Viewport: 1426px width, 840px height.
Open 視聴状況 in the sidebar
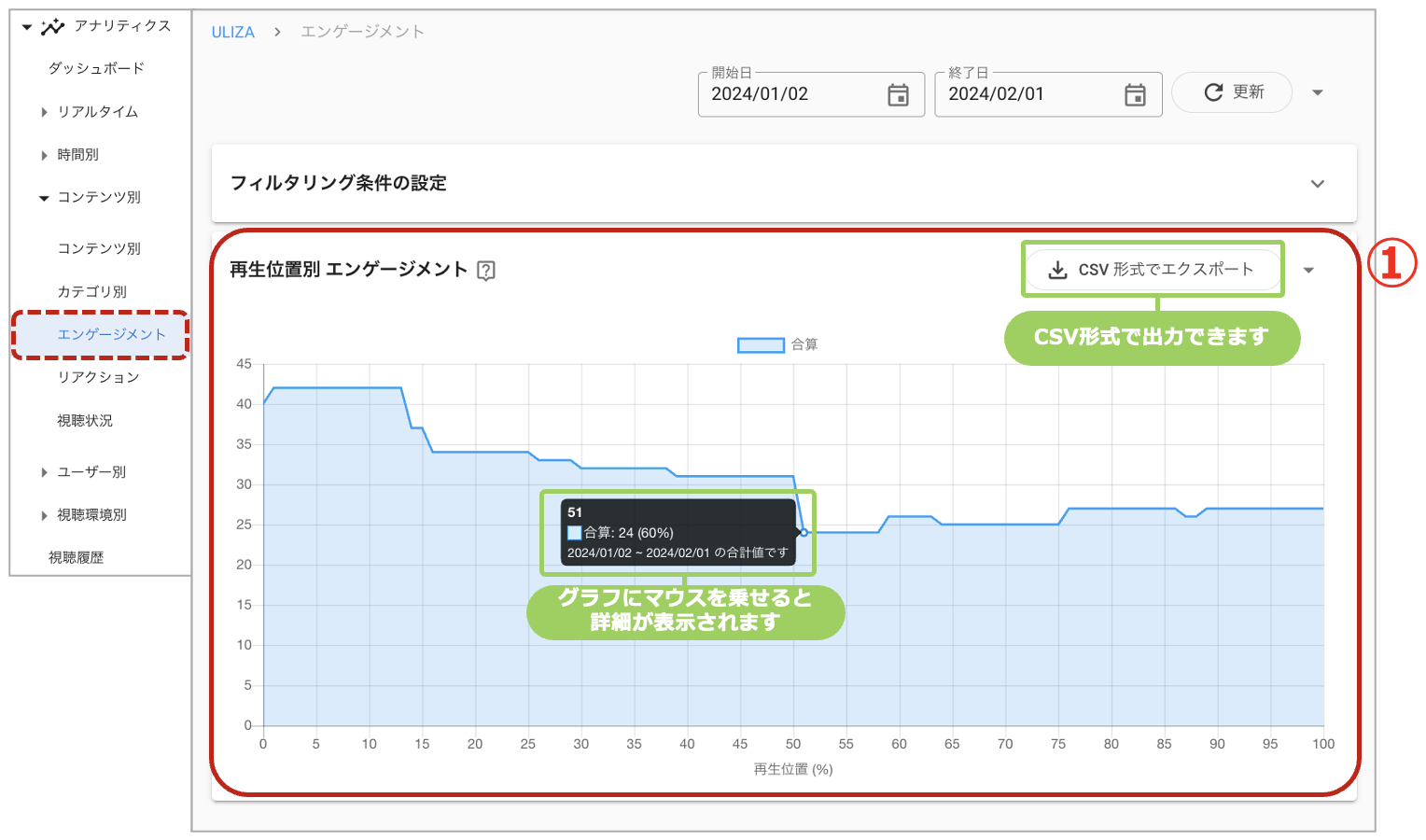(84, 420)
